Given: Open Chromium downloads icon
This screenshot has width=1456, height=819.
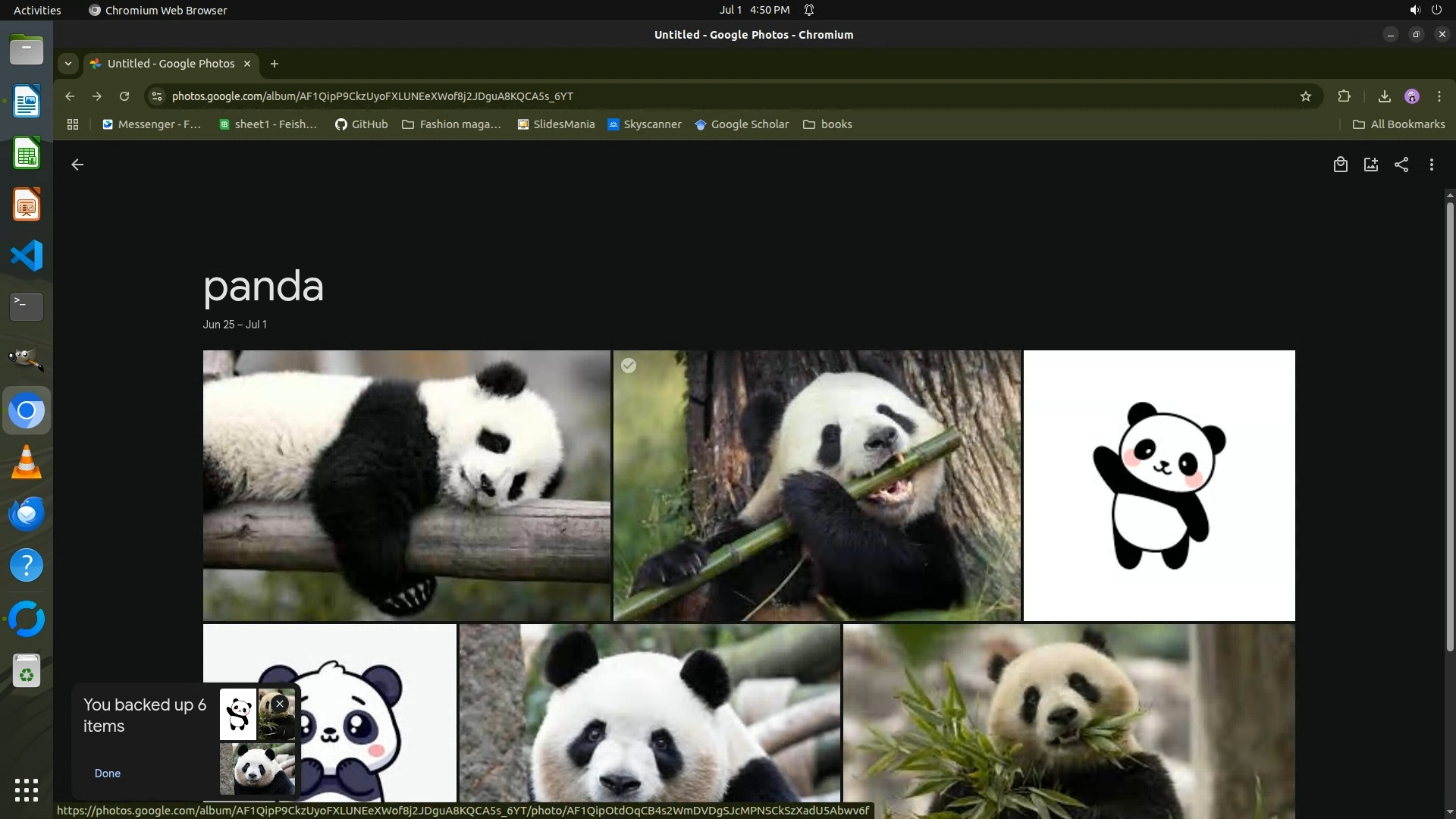Looking at the screenshot, I should point(1384,96).
